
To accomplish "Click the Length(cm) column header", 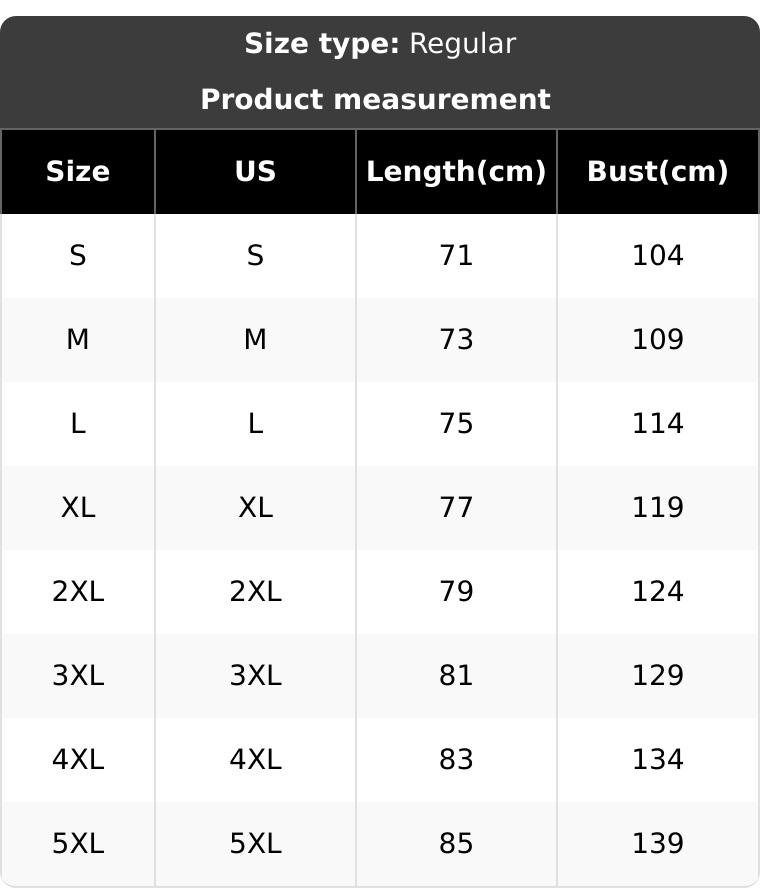I will 456,172.
